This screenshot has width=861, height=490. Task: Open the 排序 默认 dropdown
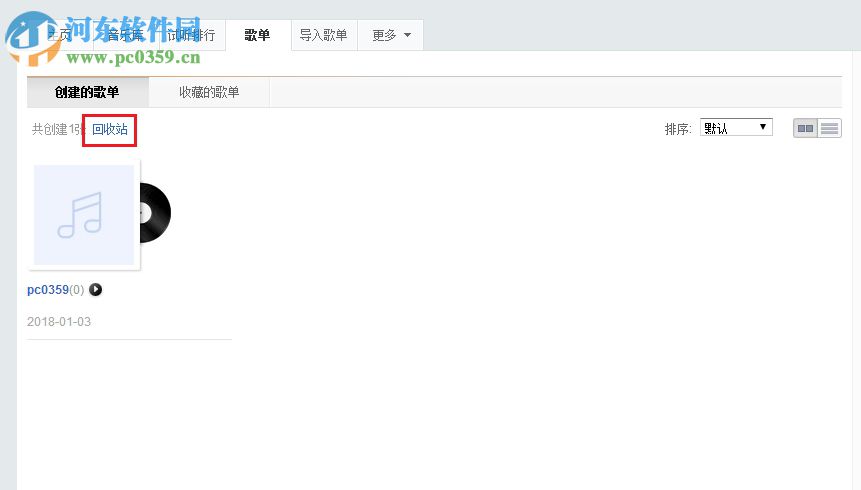tap(736, 127)
